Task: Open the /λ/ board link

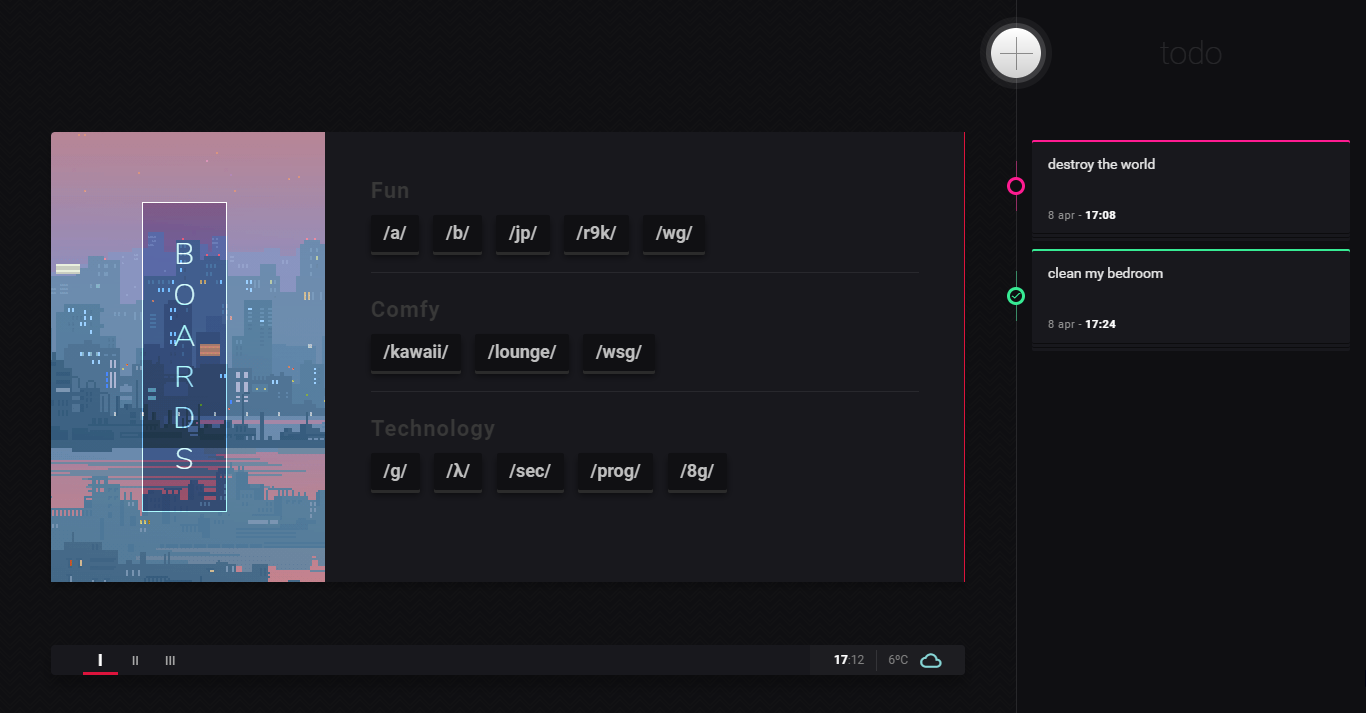Action: pos(458,472)
